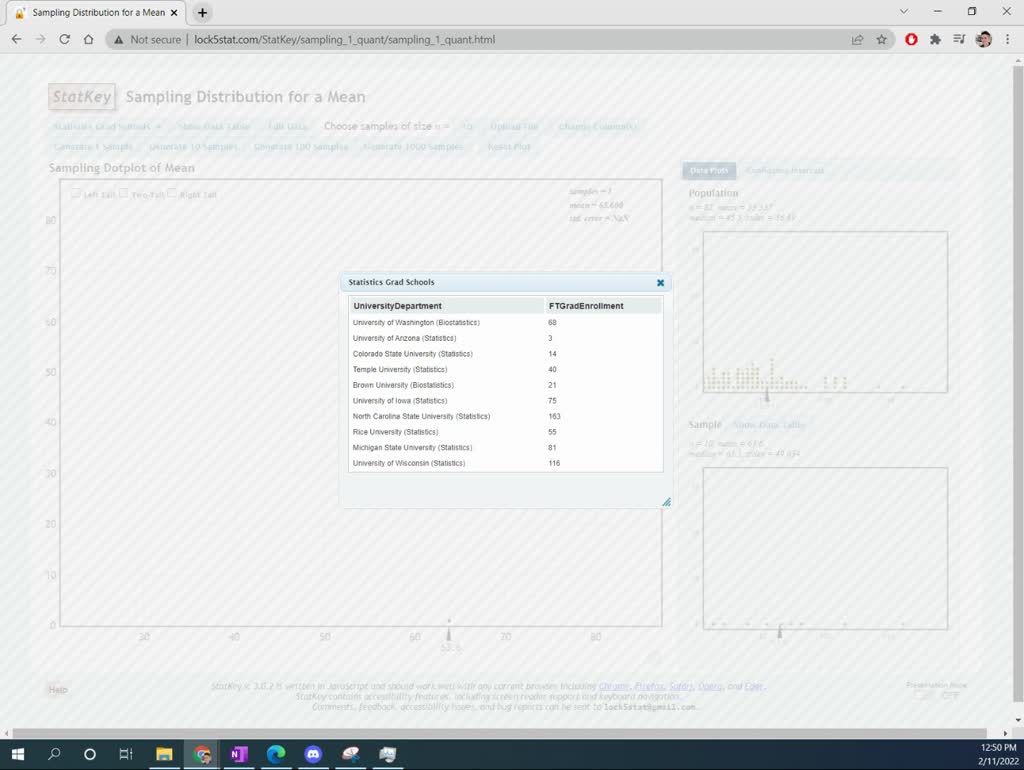Click the ad blocker extension icon
The width and height of the screenshot is (1024, 770).
[x=910, y=40]
